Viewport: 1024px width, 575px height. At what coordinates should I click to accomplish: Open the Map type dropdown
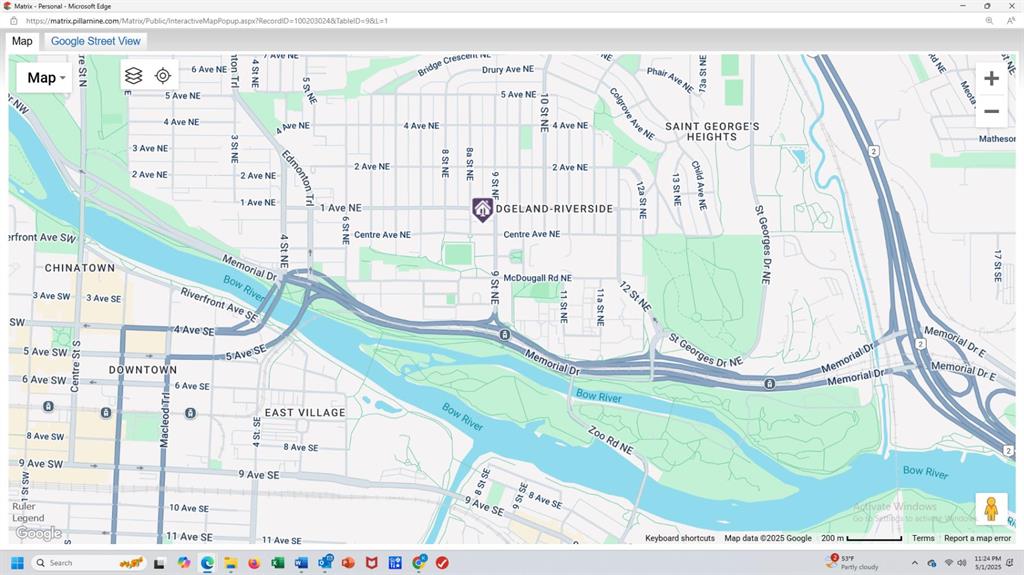point(45,78)
